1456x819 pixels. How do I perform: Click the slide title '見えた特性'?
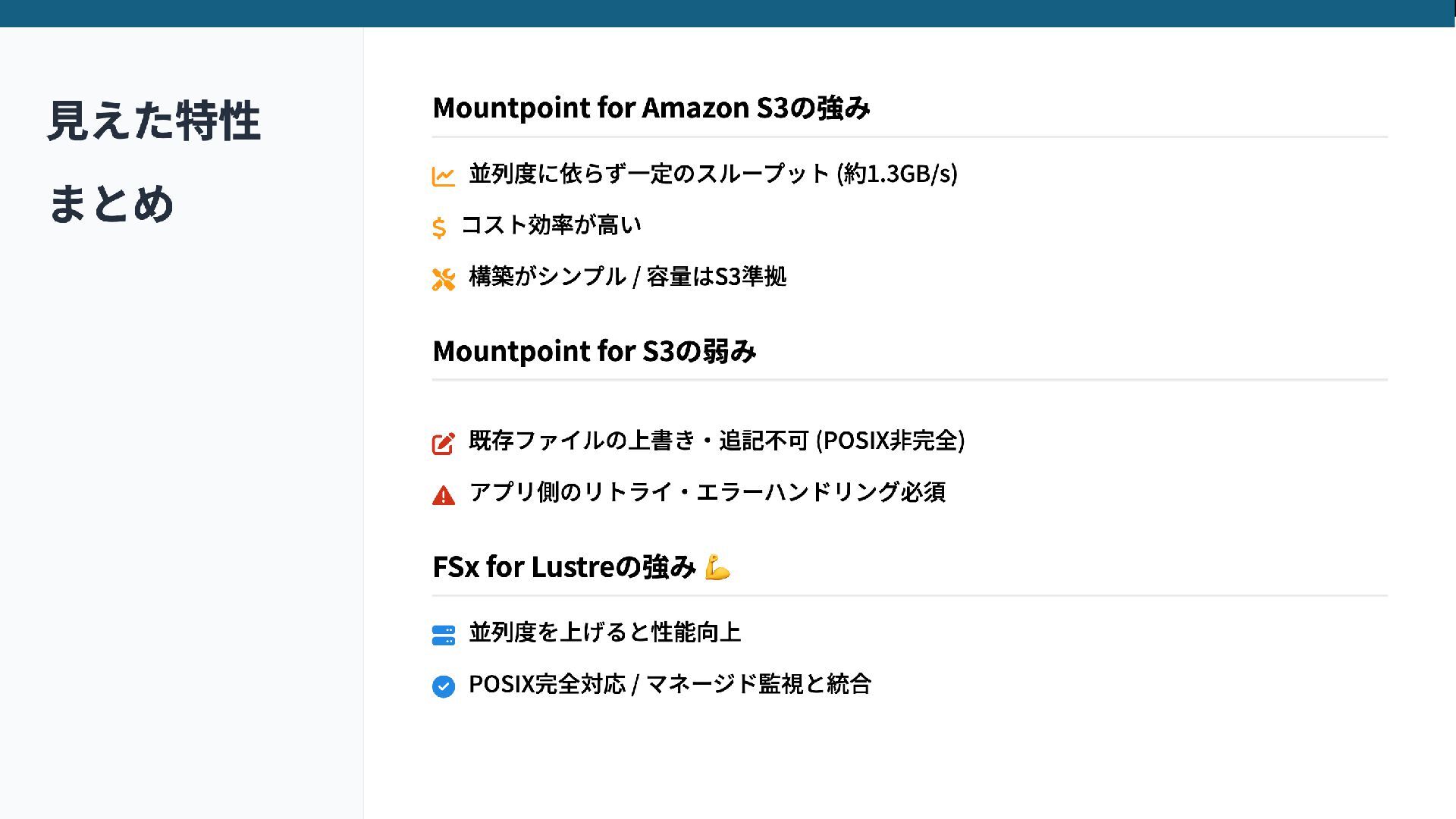click(x=154, y=121)
